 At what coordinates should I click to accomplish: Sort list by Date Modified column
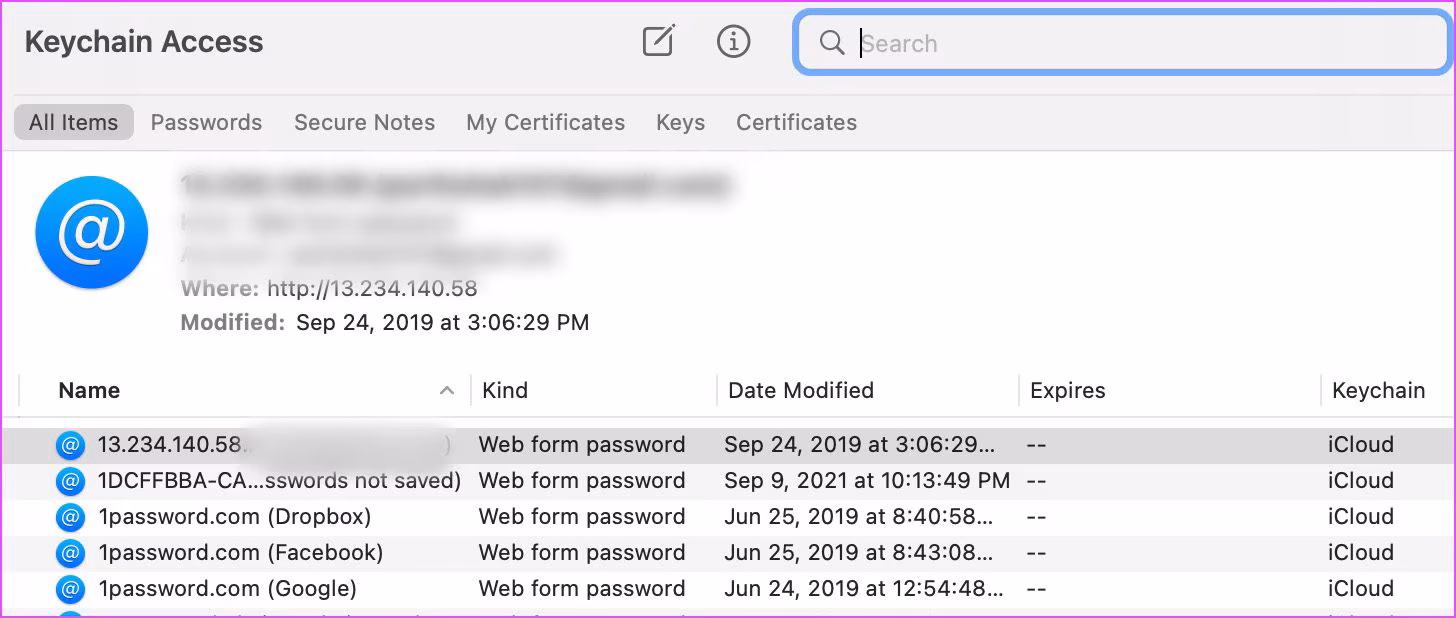(800, 391)
